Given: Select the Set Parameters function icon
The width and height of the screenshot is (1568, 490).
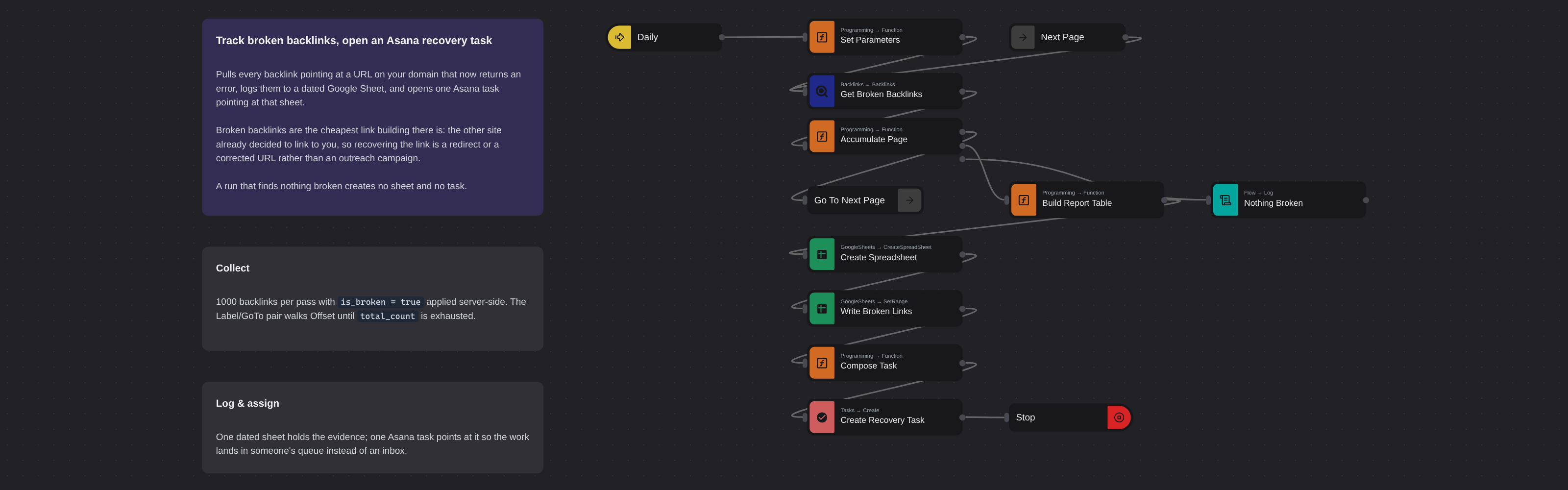Looking at the screenshot, I should 822,37.
